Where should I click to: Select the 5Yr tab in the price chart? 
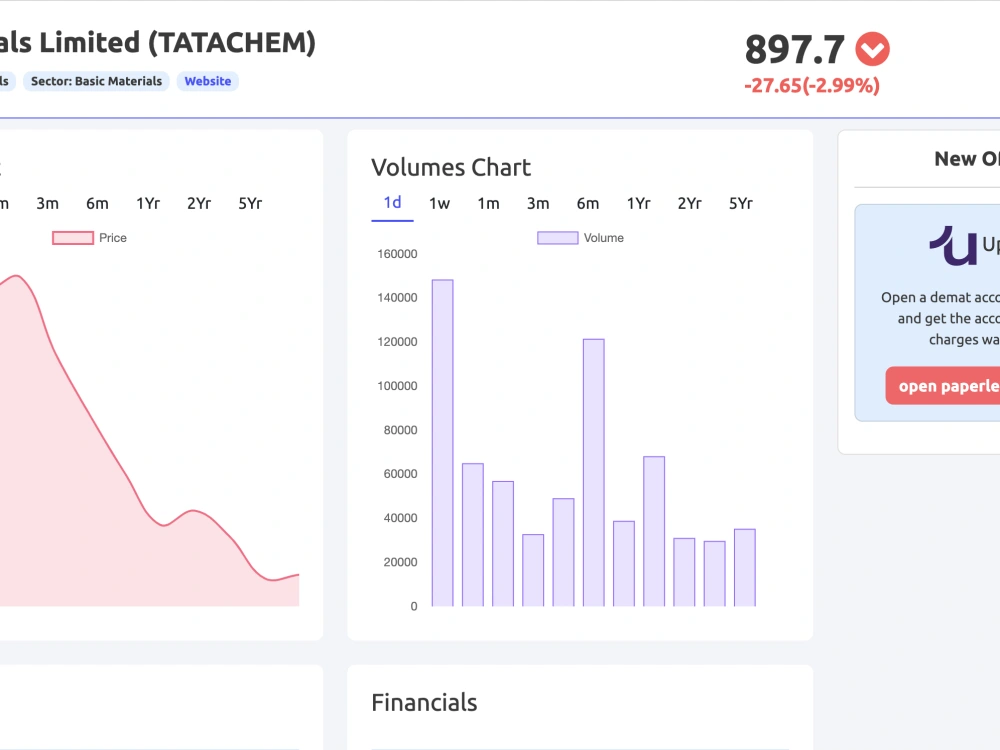click(250, 203)
